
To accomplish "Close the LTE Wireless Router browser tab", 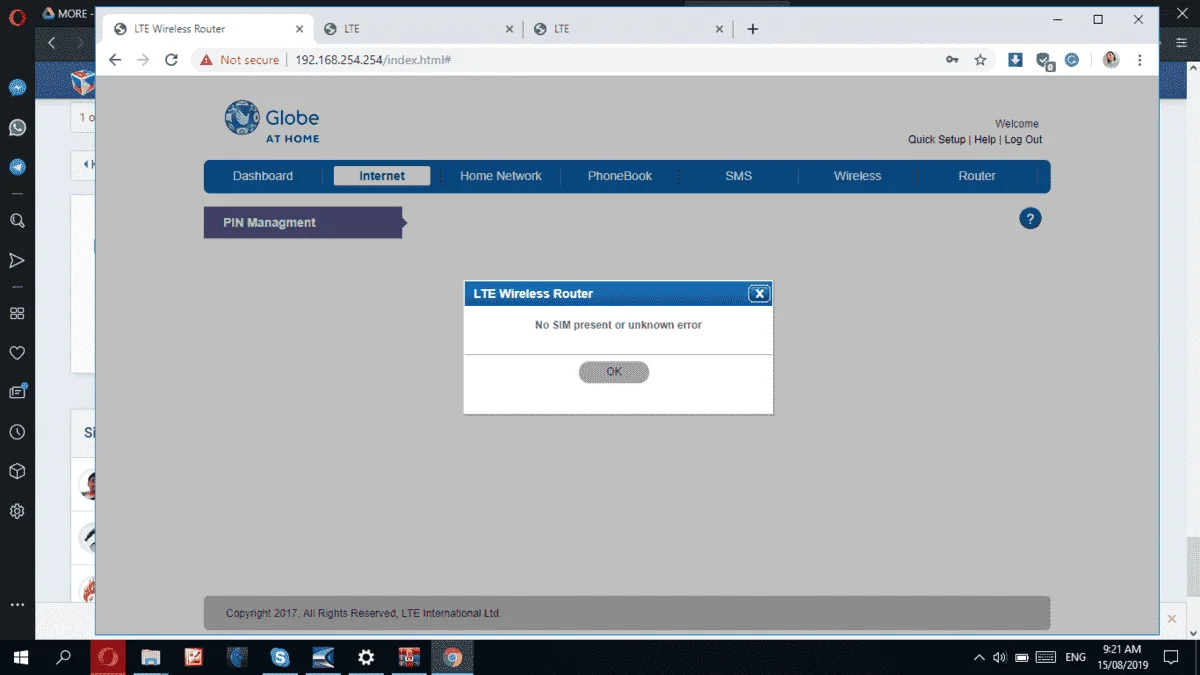I will [x=299, y=29].
